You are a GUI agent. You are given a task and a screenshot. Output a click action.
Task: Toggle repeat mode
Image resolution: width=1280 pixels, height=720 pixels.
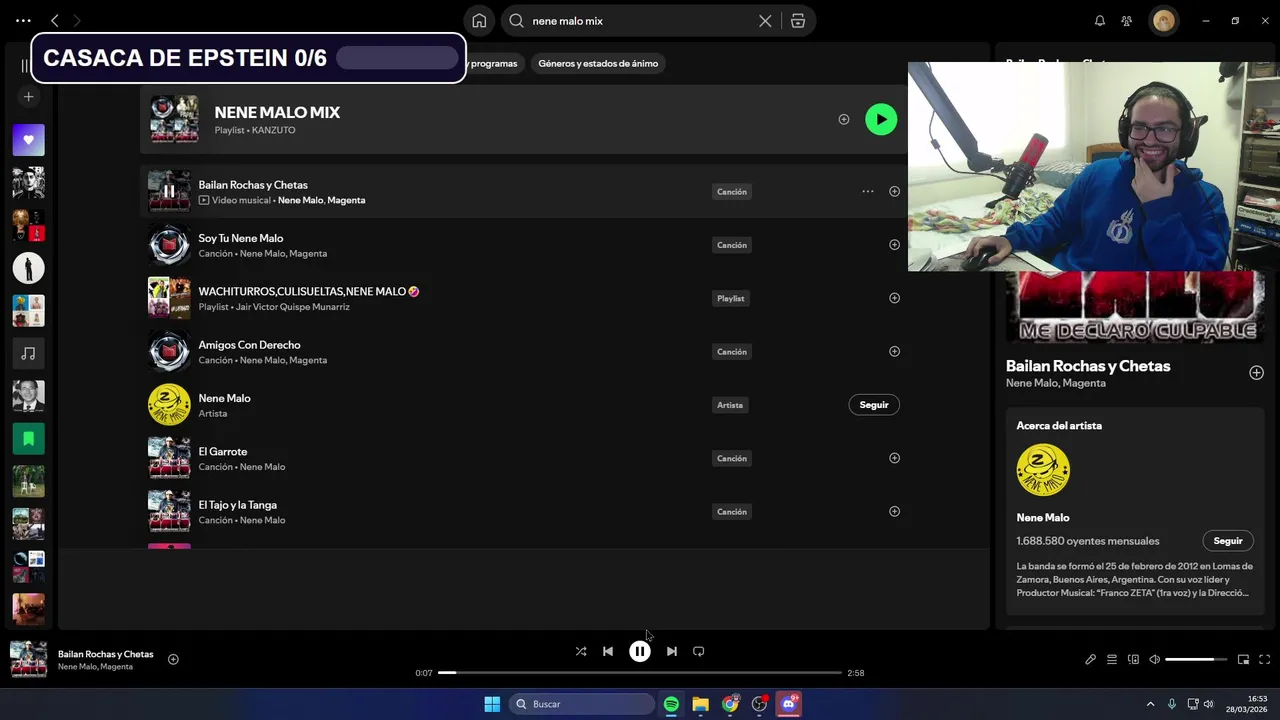tap(699, 651)
